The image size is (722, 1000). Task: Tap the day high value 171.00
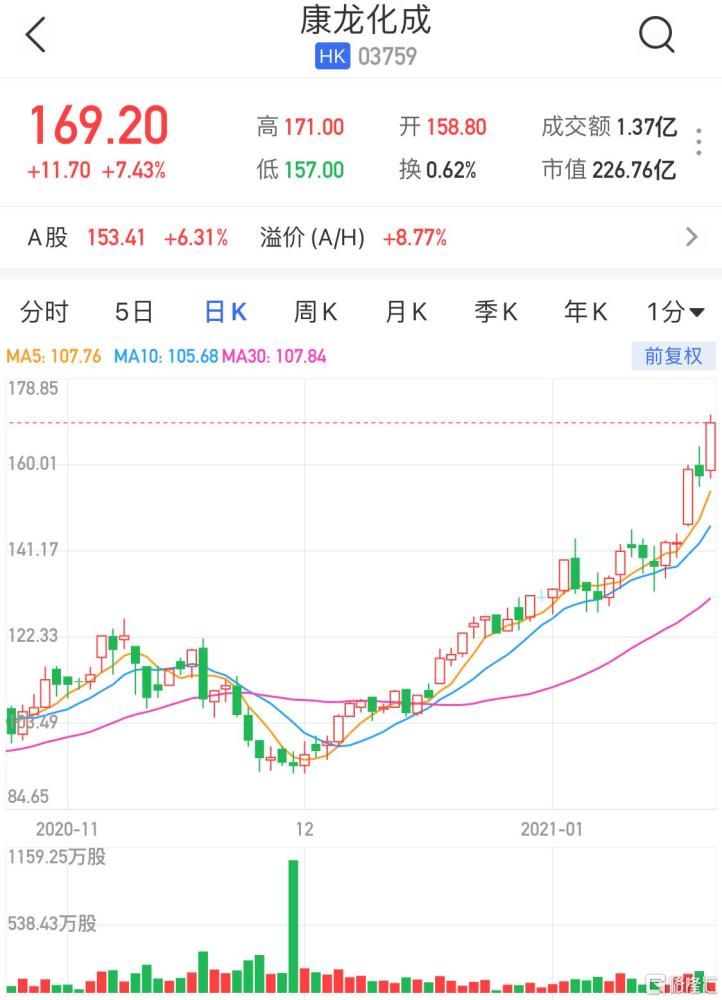tap(314, 127)
